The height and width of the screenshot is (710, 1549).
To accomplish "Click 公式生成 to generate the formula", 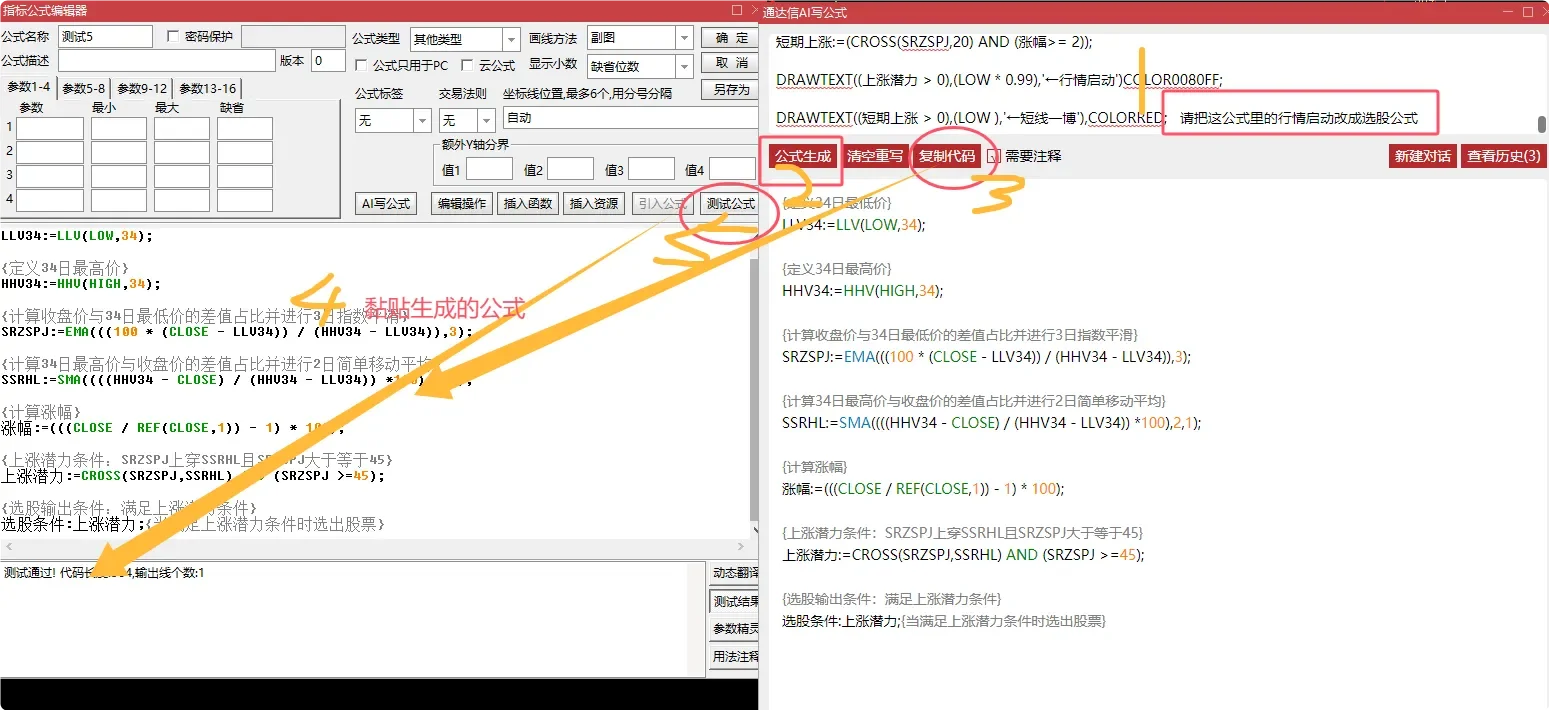I will click(x=802, y=157).
